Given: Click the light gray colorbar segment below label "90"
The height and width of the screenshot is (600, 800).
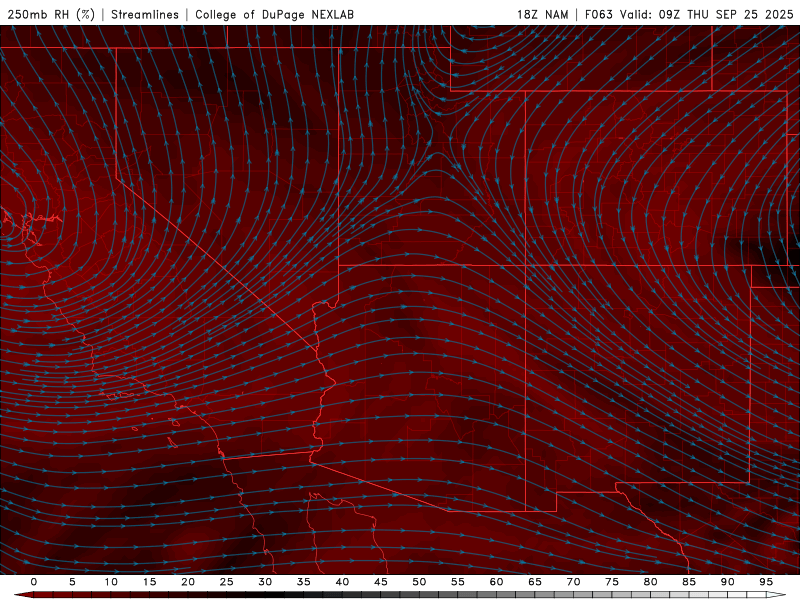Looking at the screenshot, I should 735,595.
